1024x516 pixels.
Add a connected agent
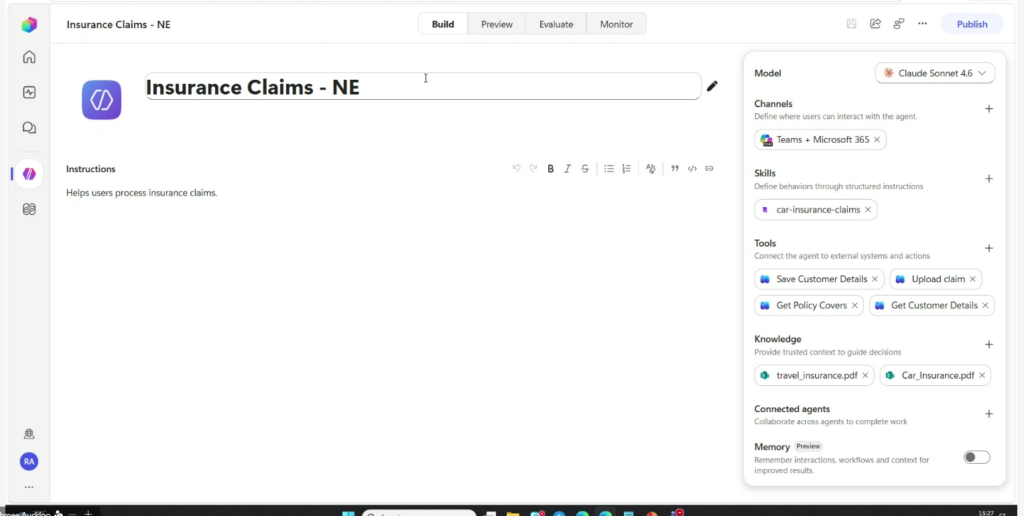(989, 414)
